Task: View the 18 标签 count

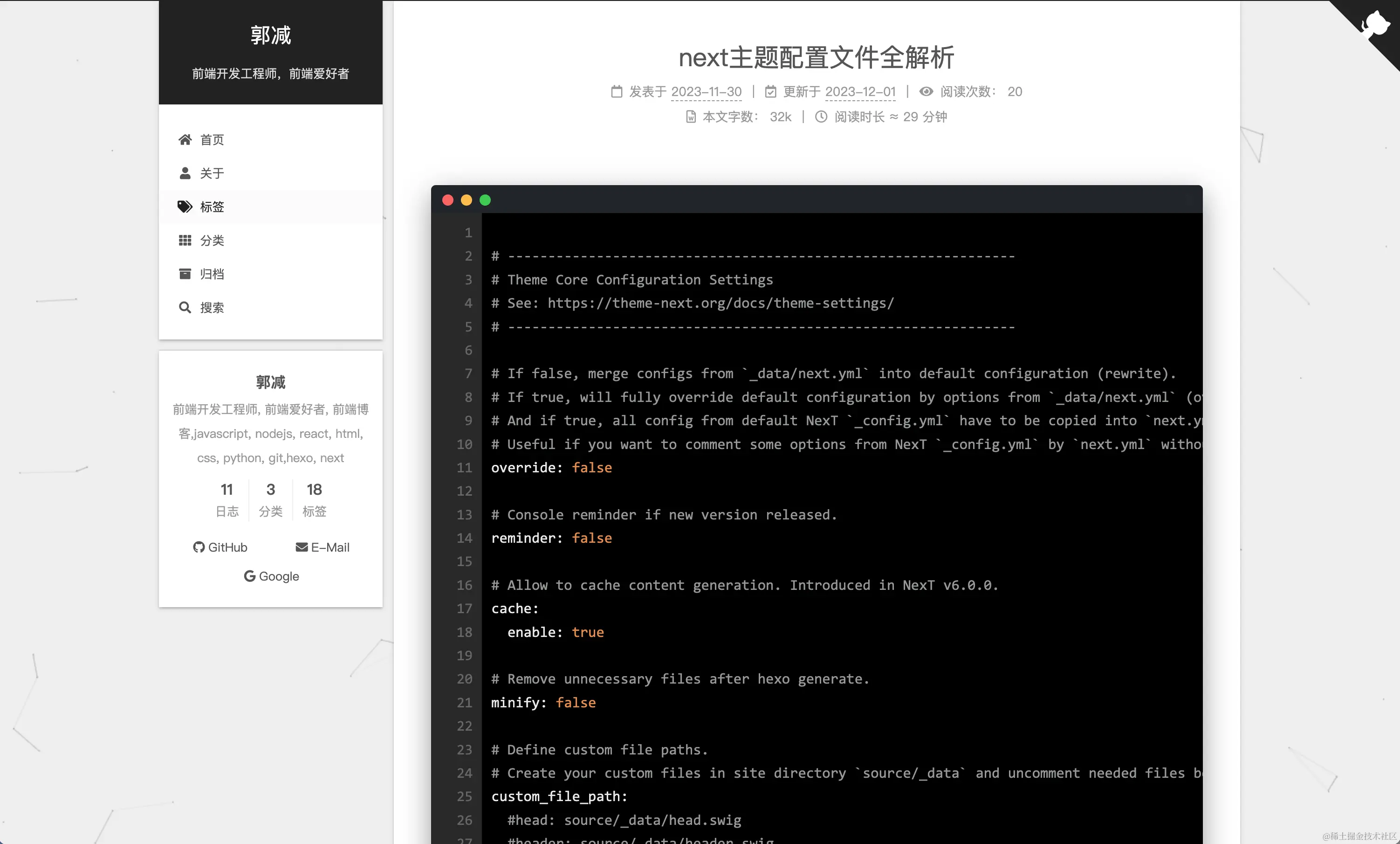Action: pyautogui.click(x=314, y=499)
